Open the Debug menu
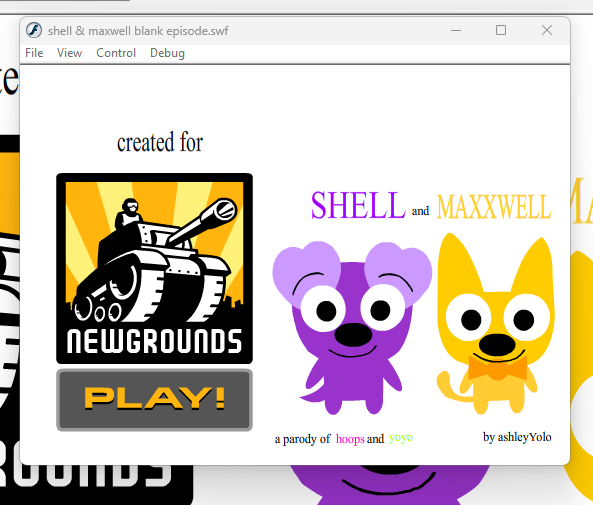Viewport: 593px width, 505px height. click(167, 53)
